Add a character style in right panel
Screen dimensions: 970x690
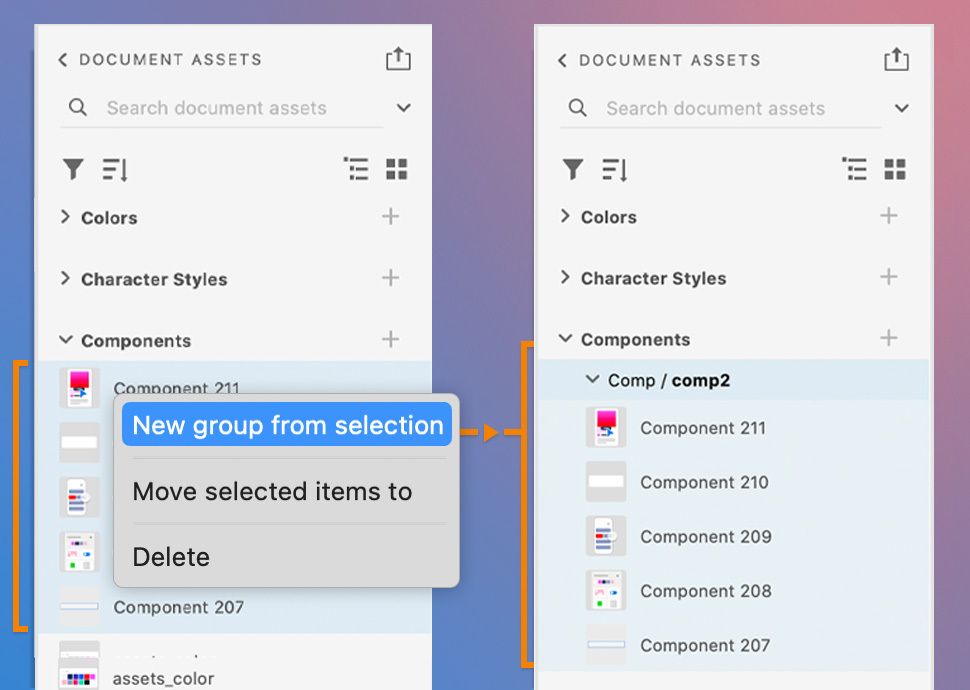(x=888, y=277)
